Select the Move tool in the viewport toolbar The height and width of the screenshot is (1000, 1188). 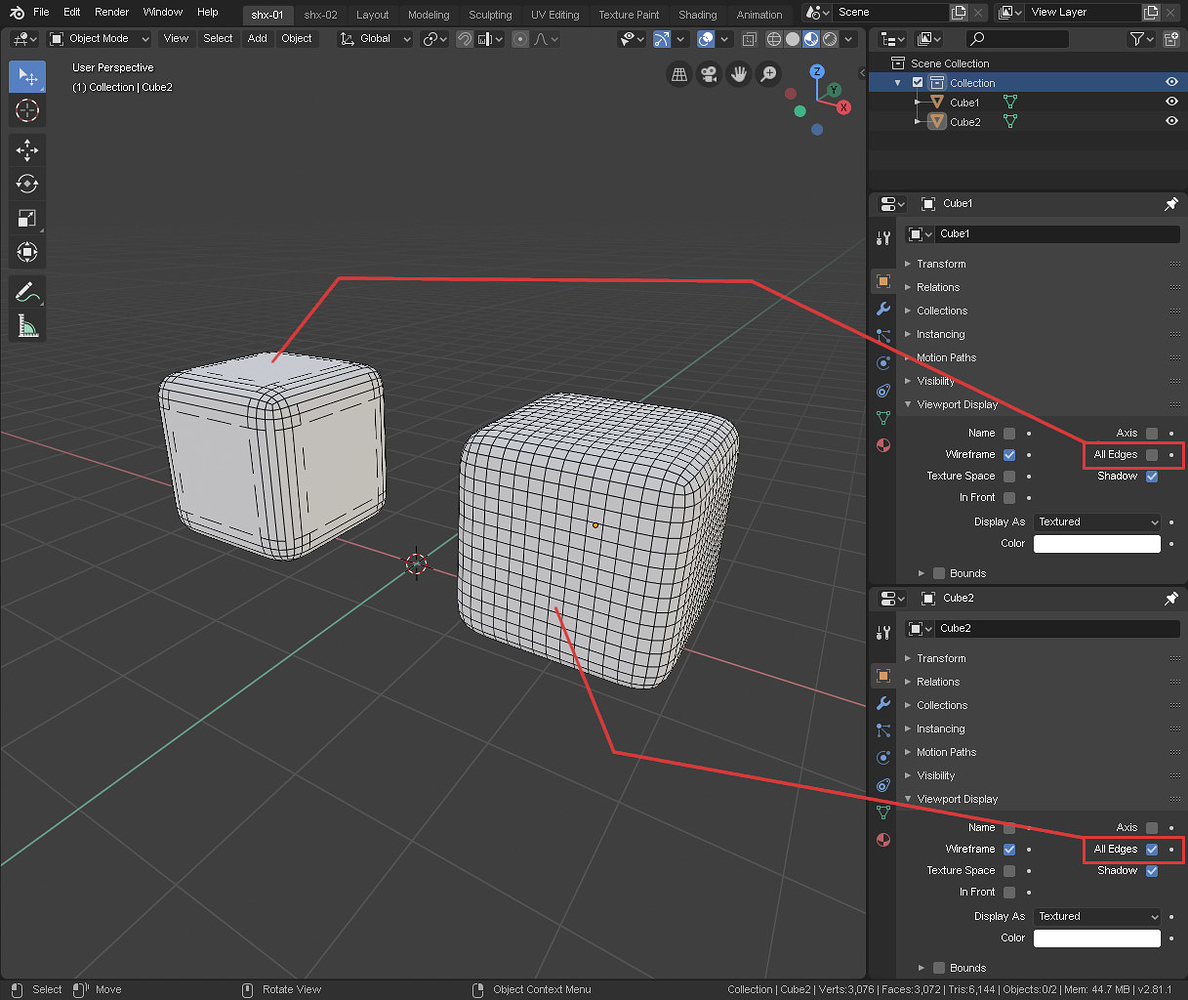tap(27, 150)
